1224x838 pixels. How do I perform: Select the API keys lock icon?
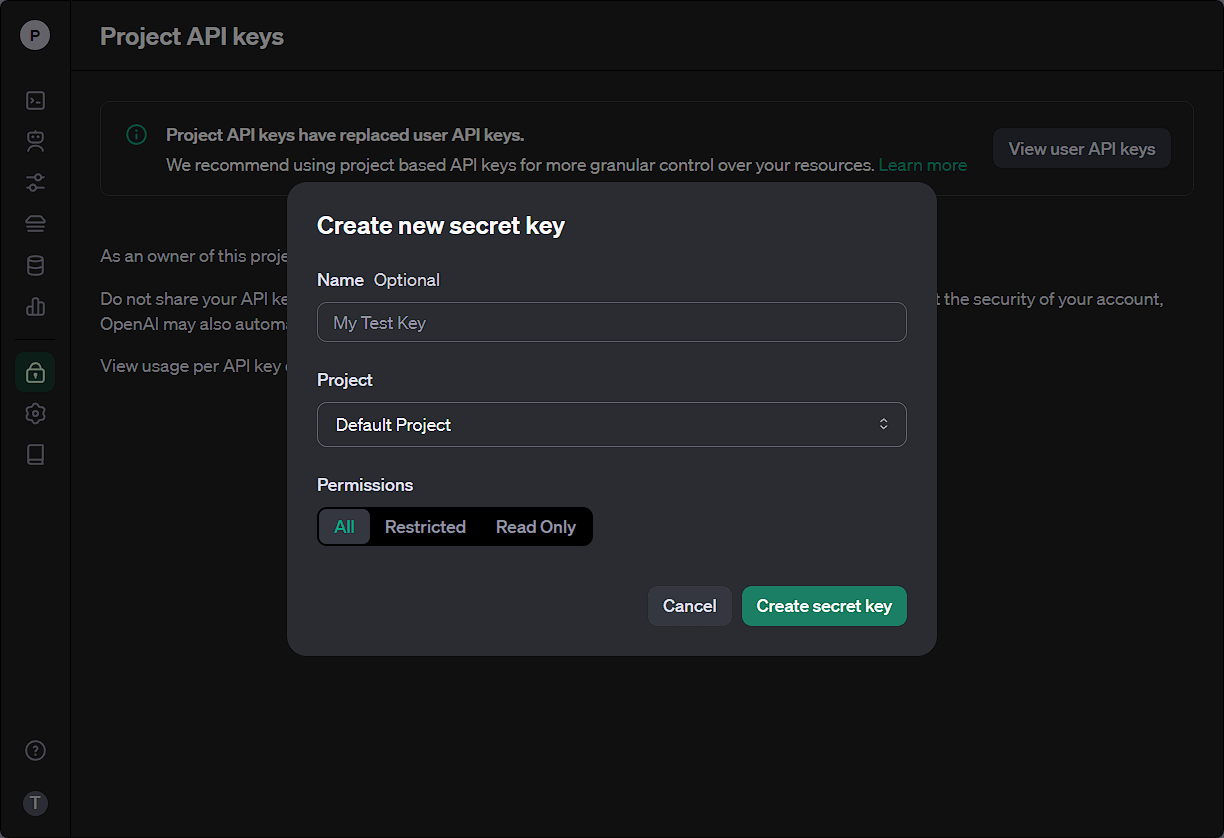(35, 372)
